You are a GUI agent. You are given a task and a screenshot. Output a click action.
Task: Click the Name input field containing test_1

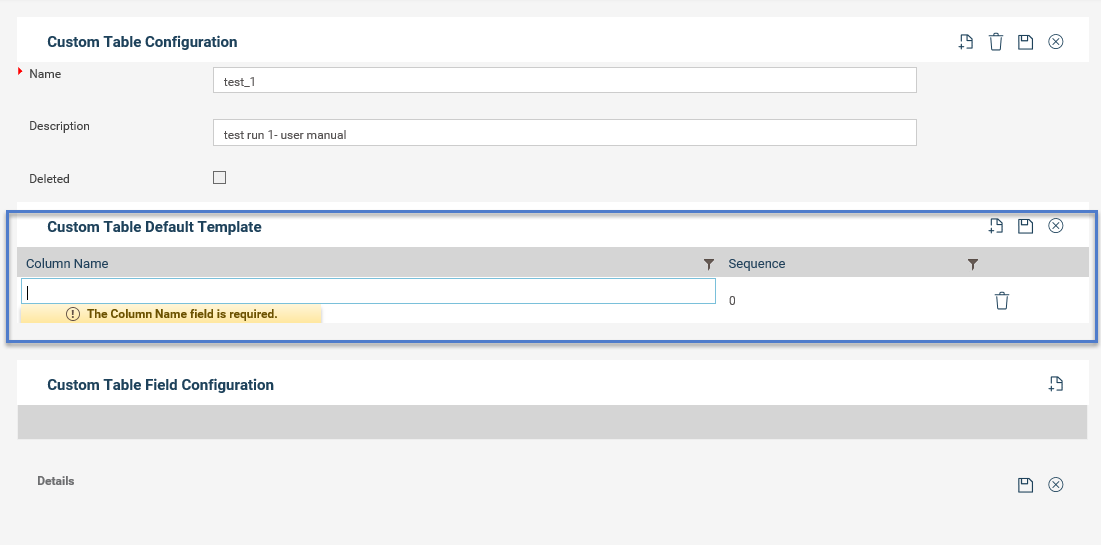pyautogui.click(x=565, y=81)
